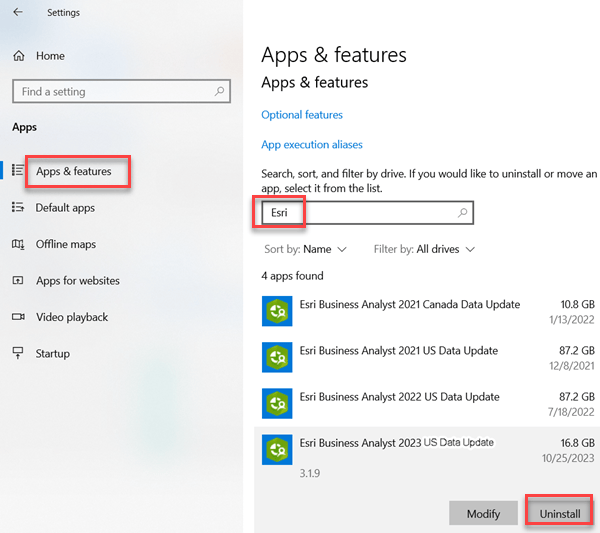Click the 4 apps found text

(292, 276)
